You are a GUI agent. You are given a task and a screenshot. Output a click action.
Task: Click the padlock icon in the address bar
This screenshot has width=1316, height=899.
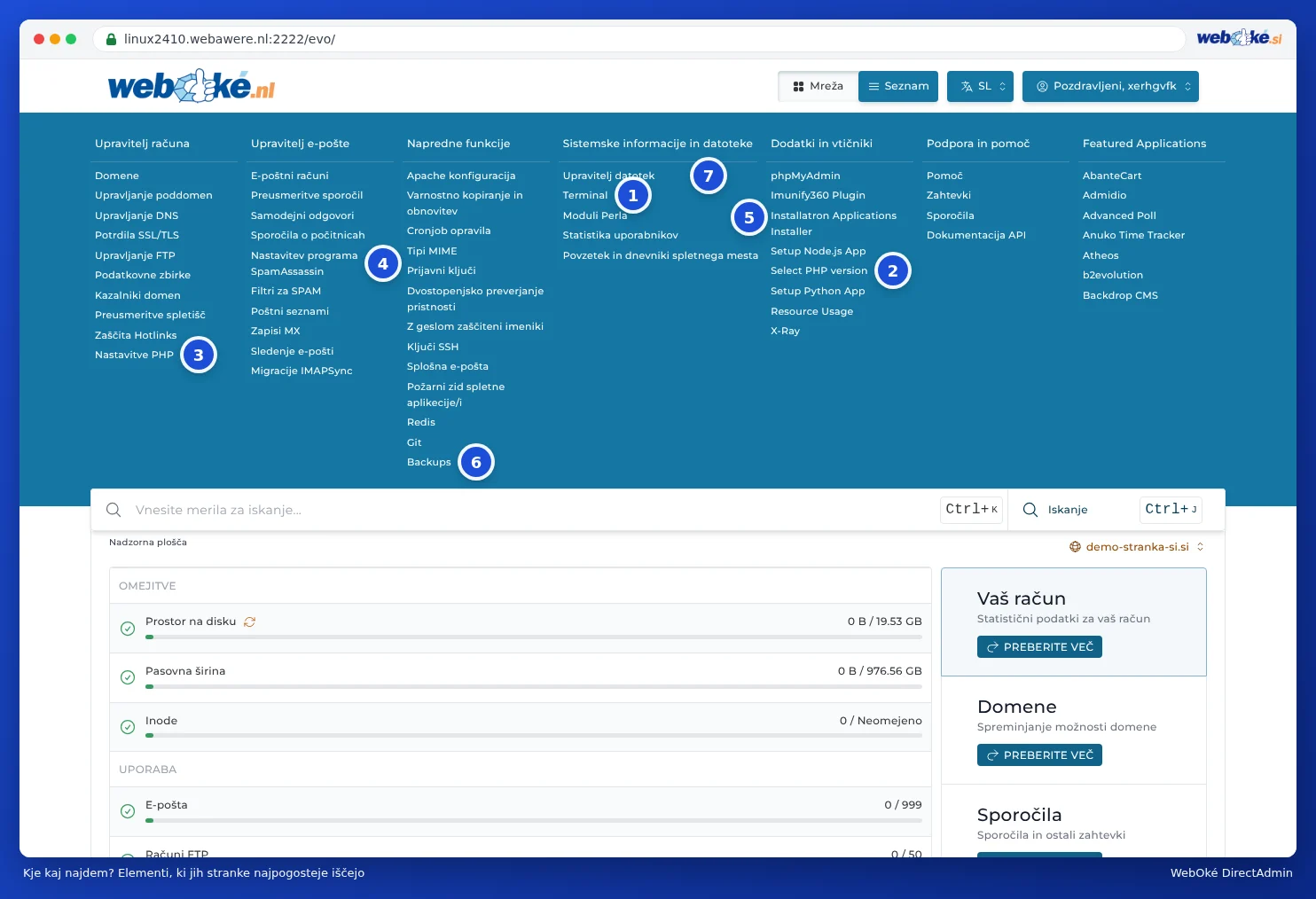(111, 39)
